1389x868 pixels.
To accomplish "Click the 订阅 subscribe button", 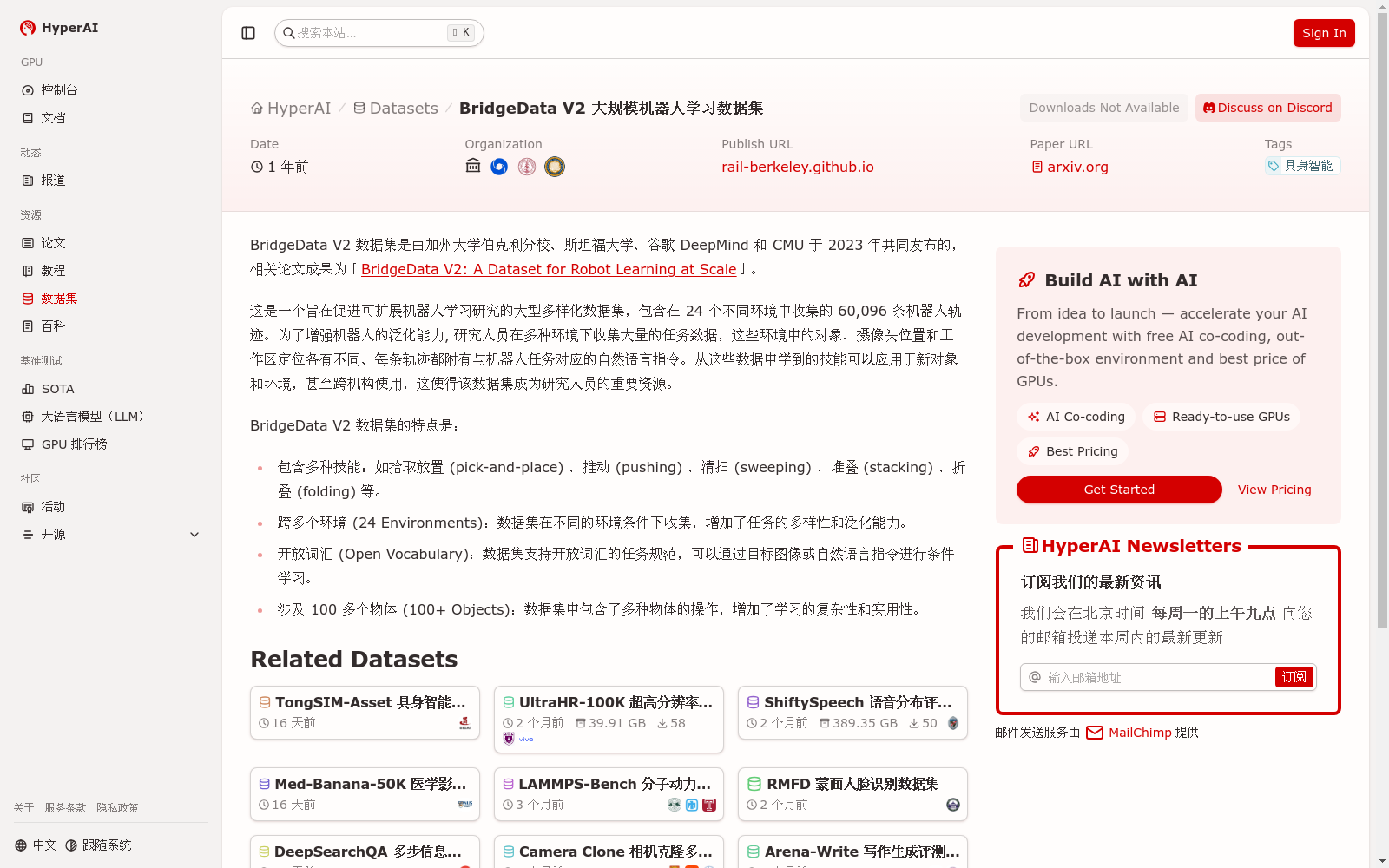I will [1294, 677].
